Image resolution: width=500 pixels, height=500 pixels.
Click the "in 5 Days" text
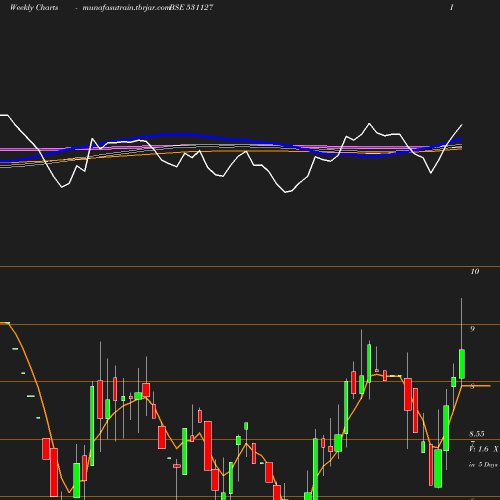pos(483,465)
